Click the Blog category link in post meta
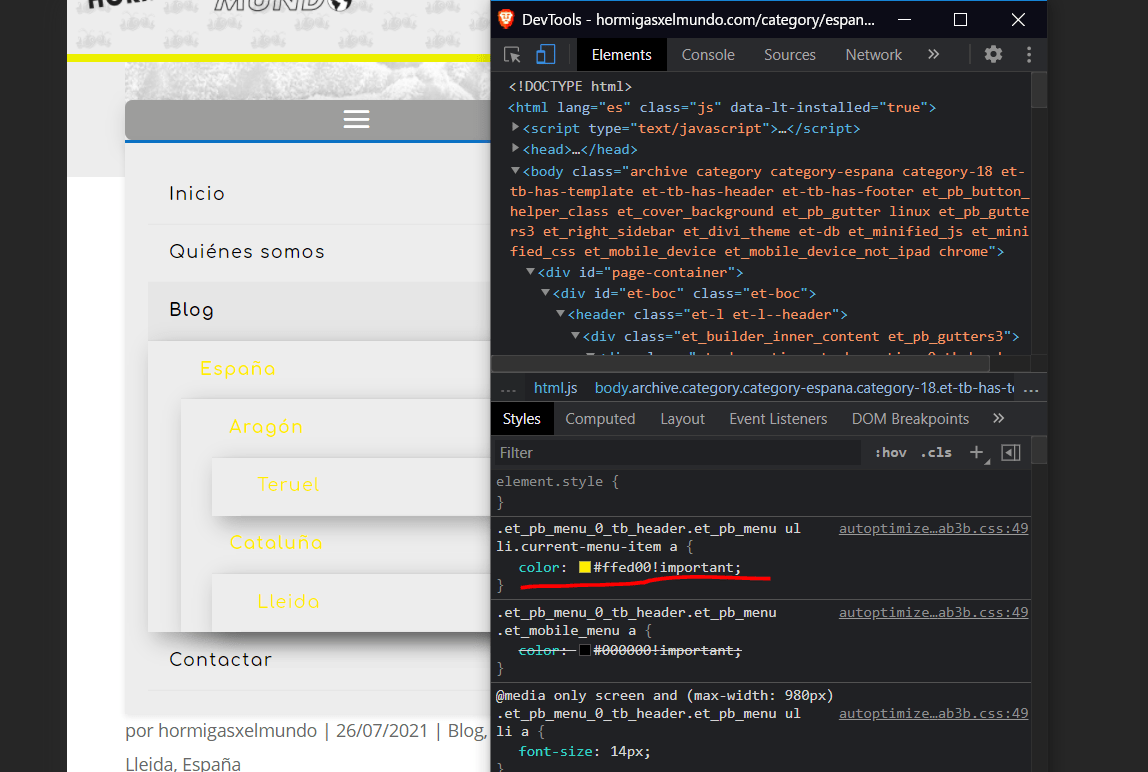Image resolution: width=1148 pixels, height=772 pixels. [x=464, y=730]
